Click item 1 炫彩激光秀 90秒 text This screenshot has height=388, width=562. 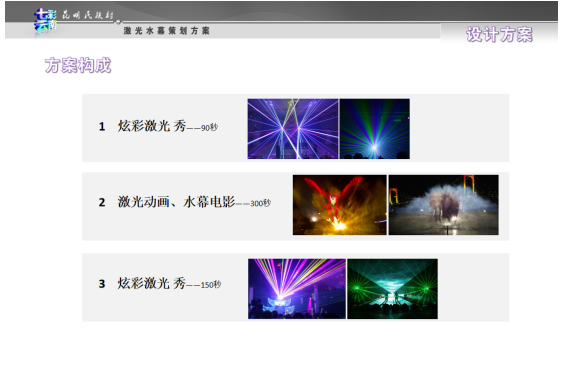(x=168, y=126)
